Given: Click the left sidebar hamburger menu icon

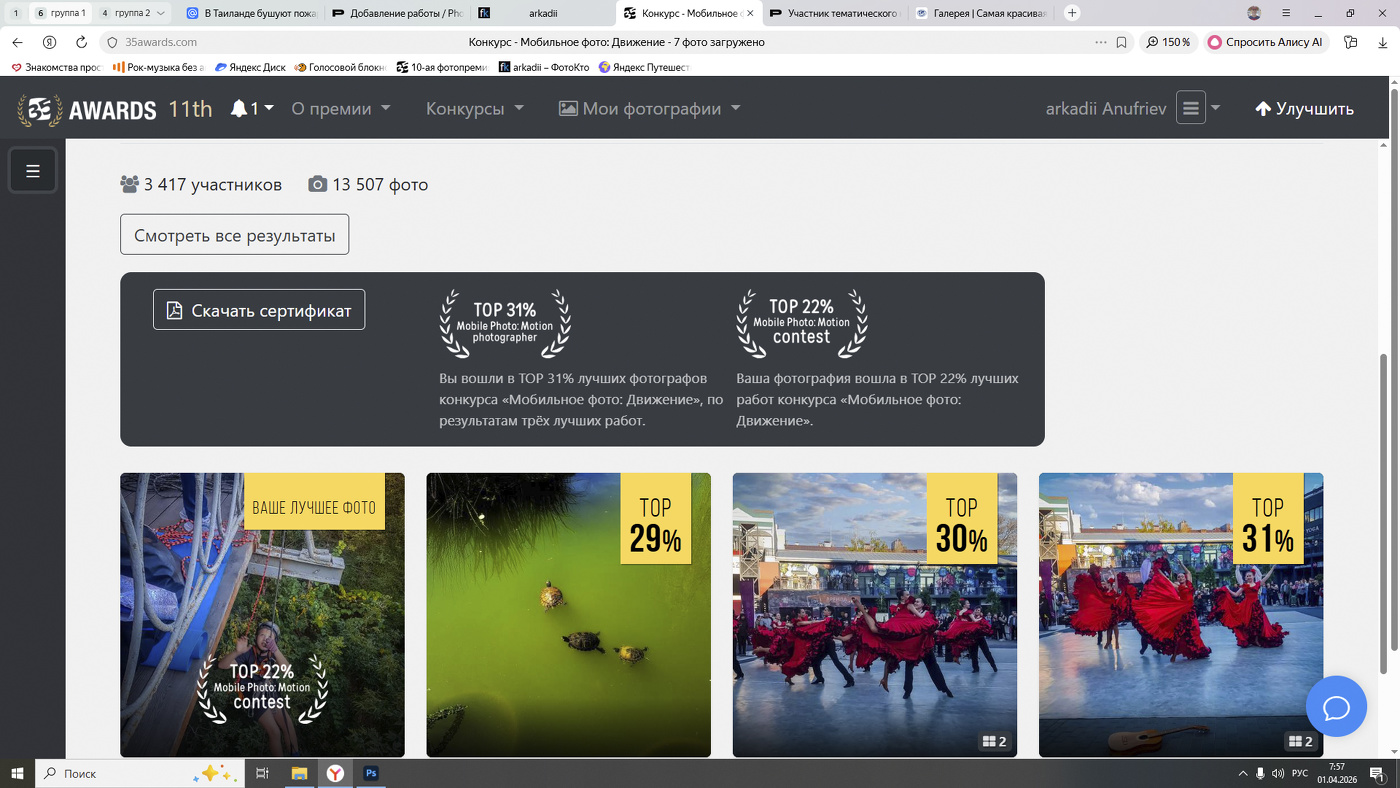Looking at the screenshot, I should (33, 171).
